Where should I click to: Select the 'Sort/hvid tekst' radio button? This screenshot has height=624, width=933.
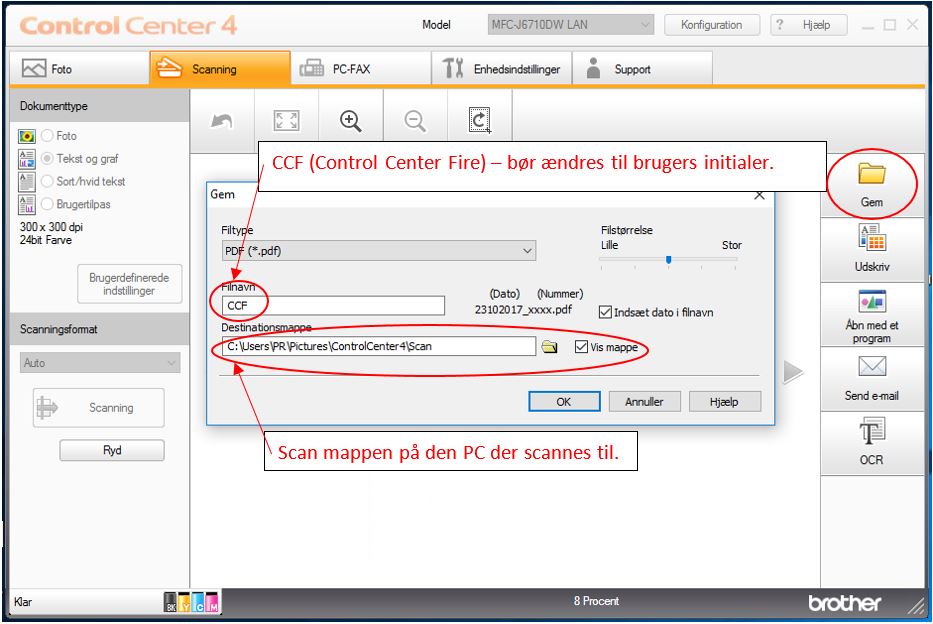[x=47, y=181]
